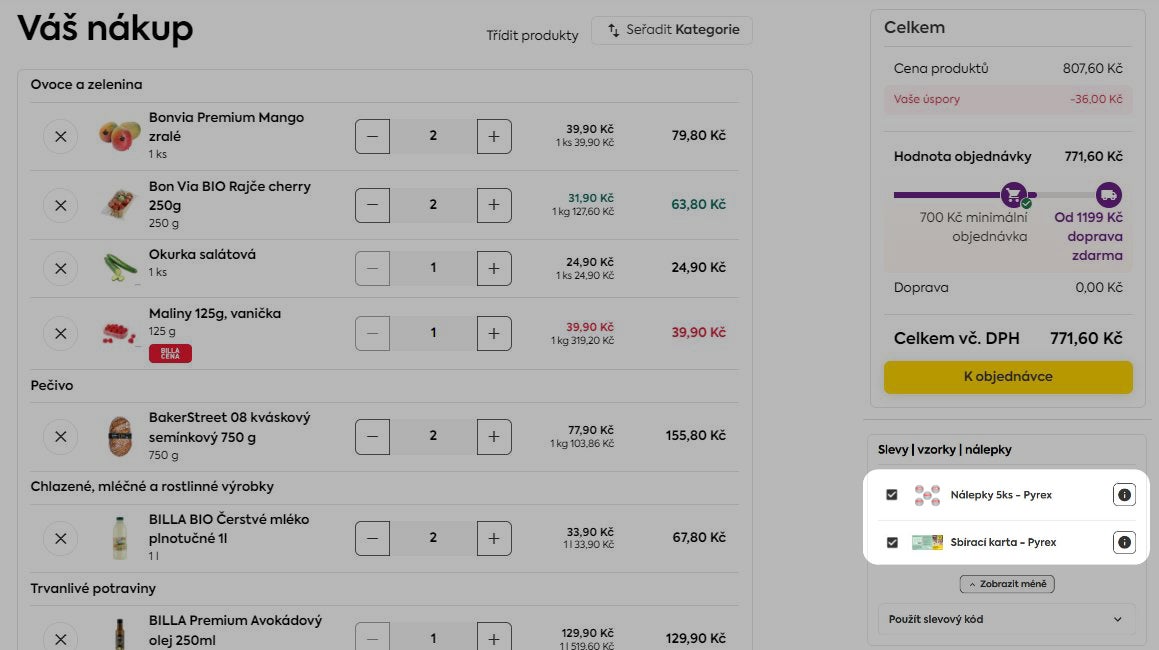This screenshot has width=1159, height=650.
Task: Open the Seřadit Kategorie sort dropdown
Action: pyautogui.click(x=672, y=30)
